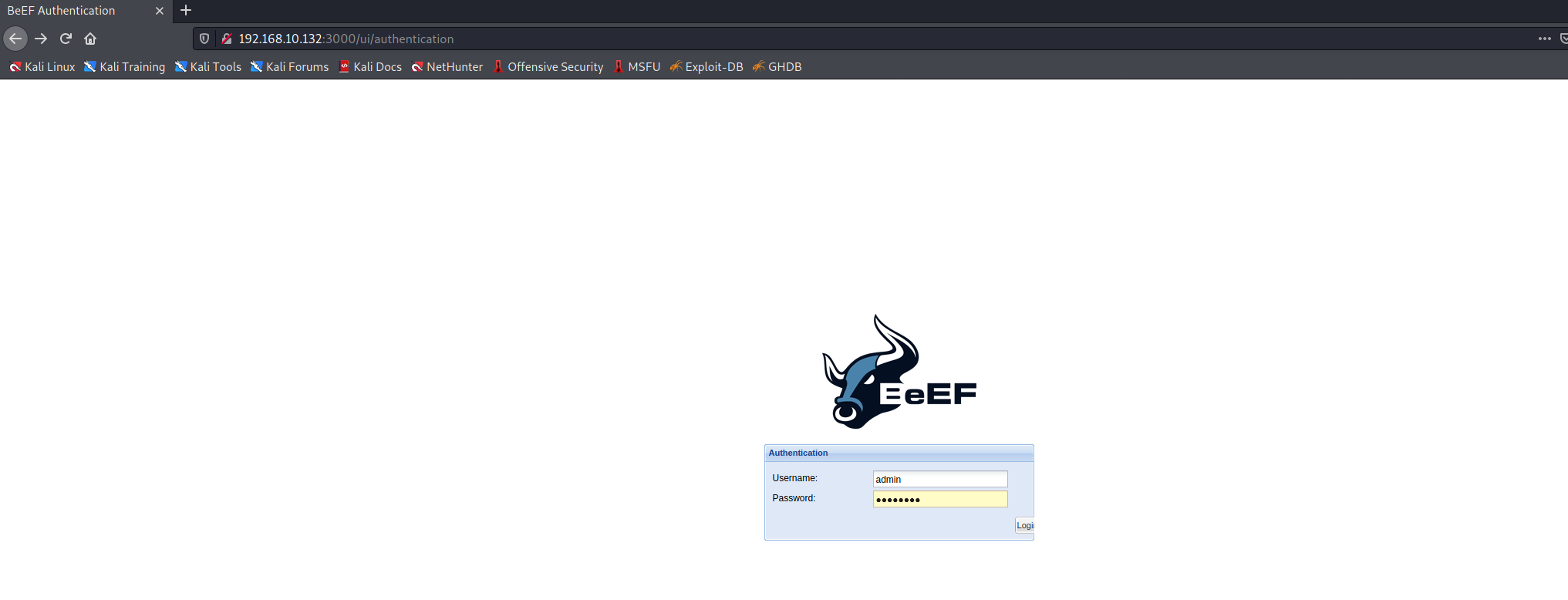1568x600 pixels.
Task: Click the Password input field
Action: 940,499
